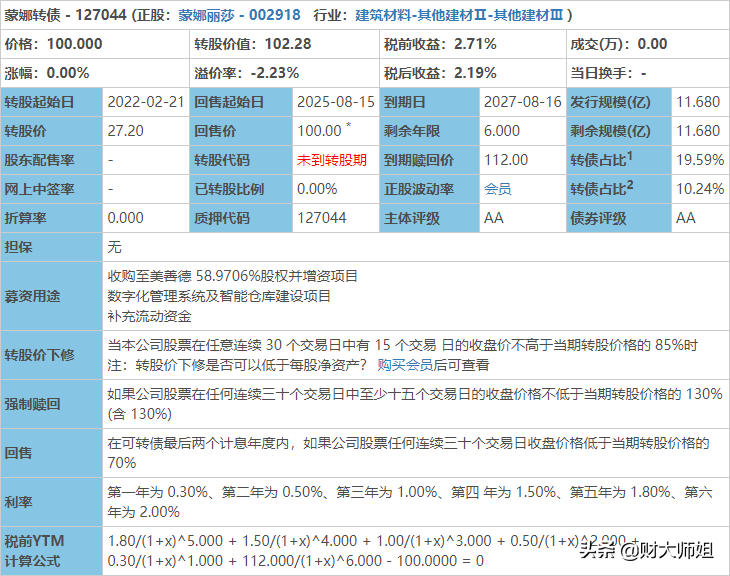Screen dimensions: 730x576
Task: Click the 回售起始日 header cell
Action: click(241, 102)
